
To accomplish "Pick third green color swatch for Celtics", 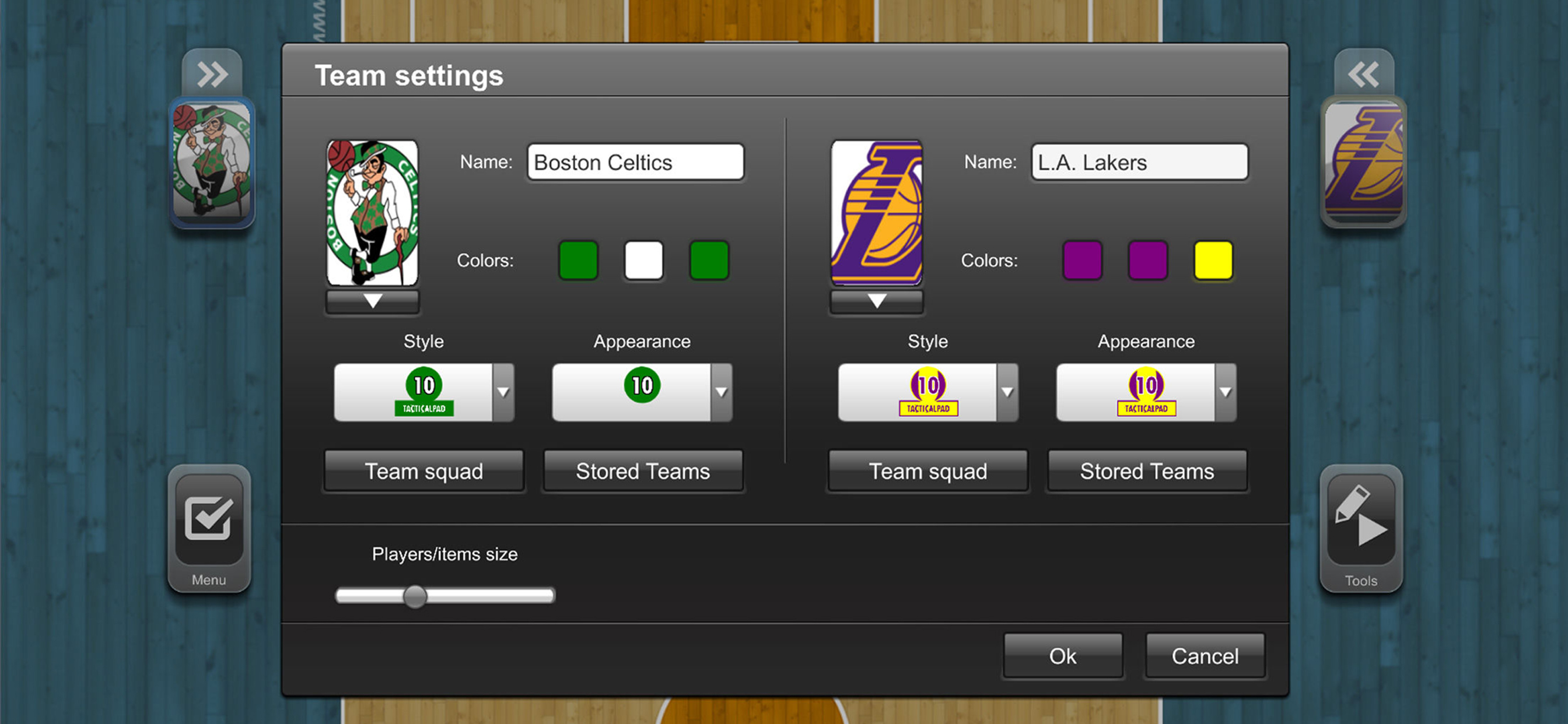I will (x=709, y=261).
